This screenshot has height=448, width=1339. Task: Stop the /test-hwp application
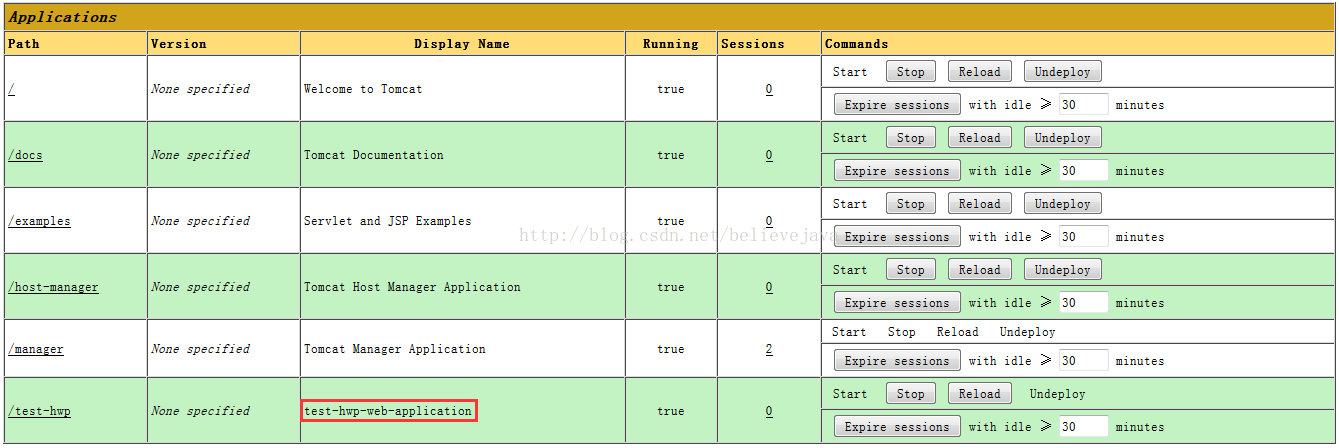point(911,394)
